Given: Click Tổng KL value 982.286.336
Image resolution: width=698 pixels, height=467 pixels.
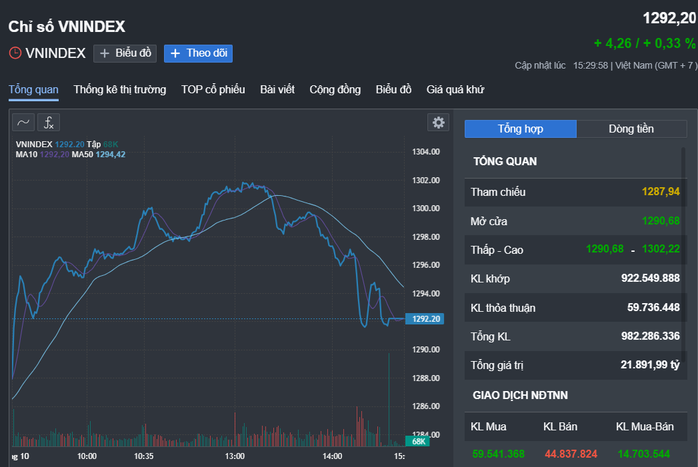Looking at the screenshot, I should [x=650, y=336].
